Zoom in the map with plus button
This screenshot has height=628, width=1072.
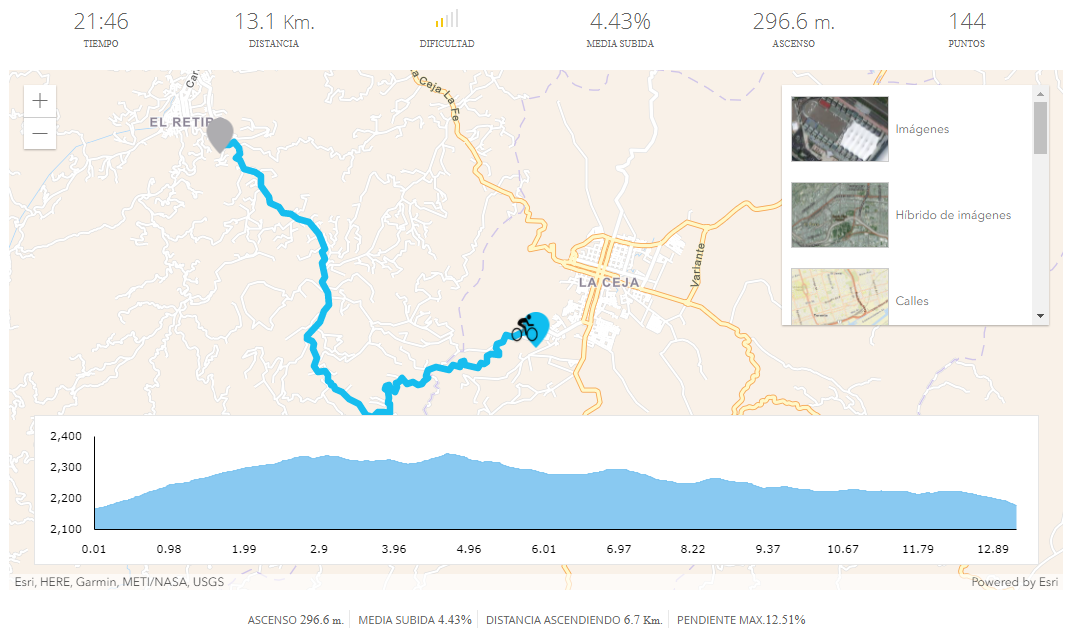(40, 101)
